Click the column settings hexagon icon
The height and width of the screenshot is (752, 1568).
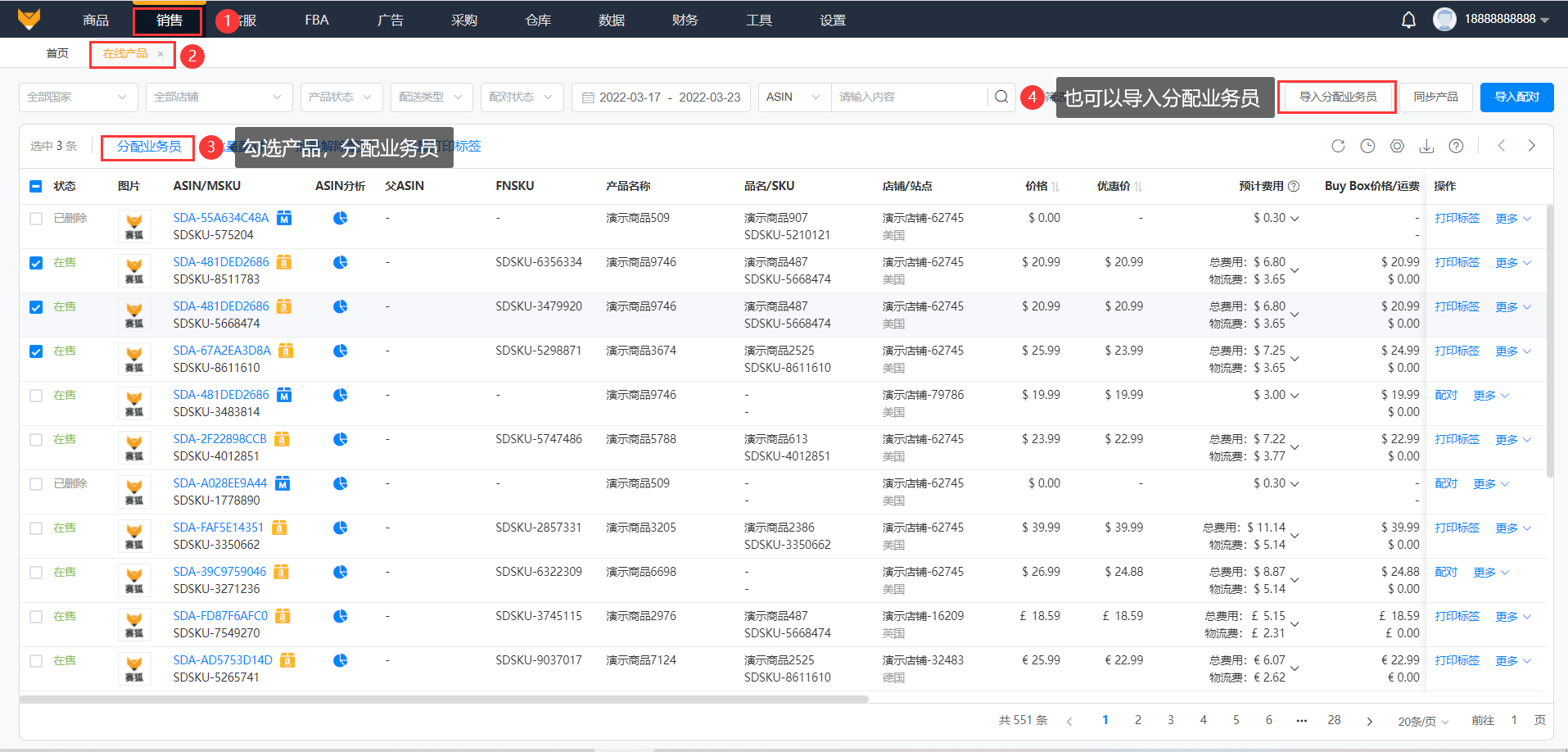[x=1397, y=146]
